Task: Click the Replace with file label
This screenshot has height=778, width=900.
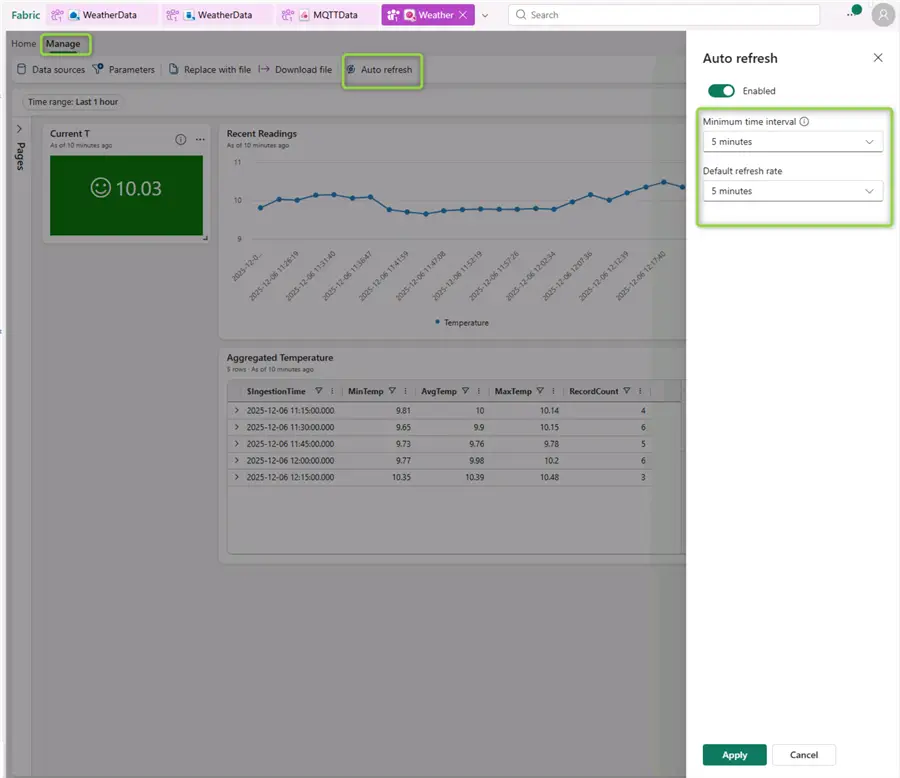Action: coord(218,69)
